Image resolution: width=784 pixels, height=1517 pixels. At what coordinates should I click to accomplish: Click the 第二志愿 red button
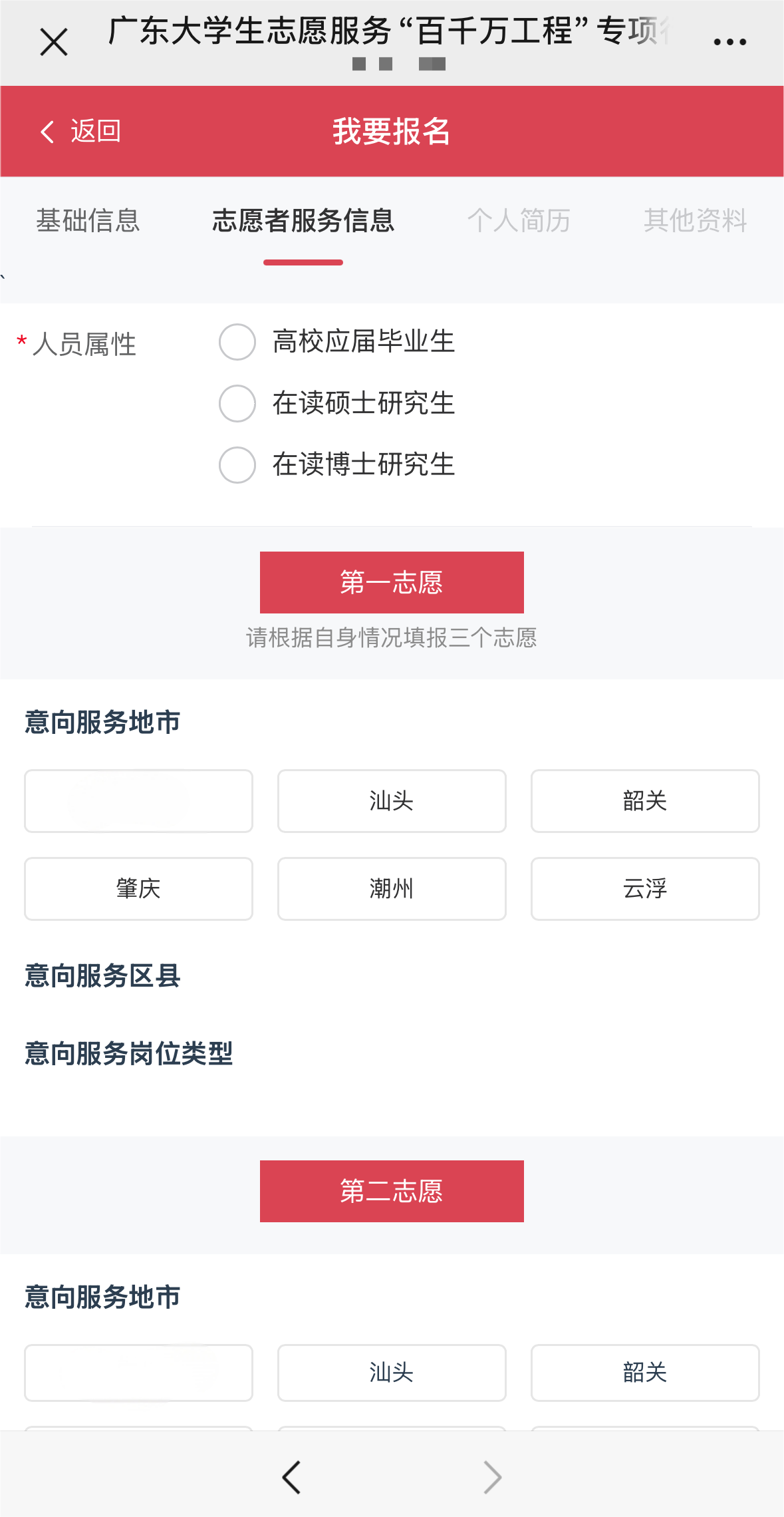pos(392,1191)
